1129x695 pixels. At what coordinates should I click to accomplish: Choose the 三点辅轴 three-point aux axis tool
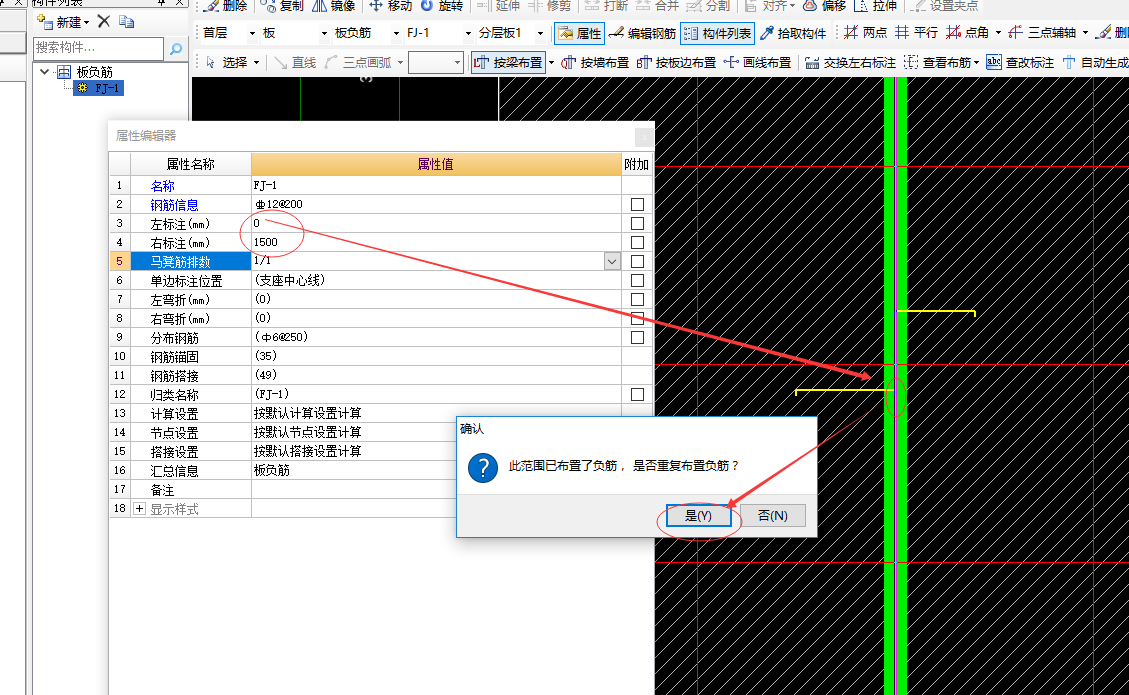1042,32
